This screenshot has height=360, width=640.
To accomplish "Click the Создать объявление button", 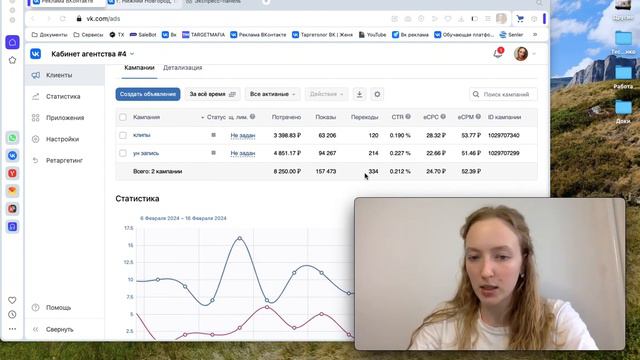I will point(148,94).
